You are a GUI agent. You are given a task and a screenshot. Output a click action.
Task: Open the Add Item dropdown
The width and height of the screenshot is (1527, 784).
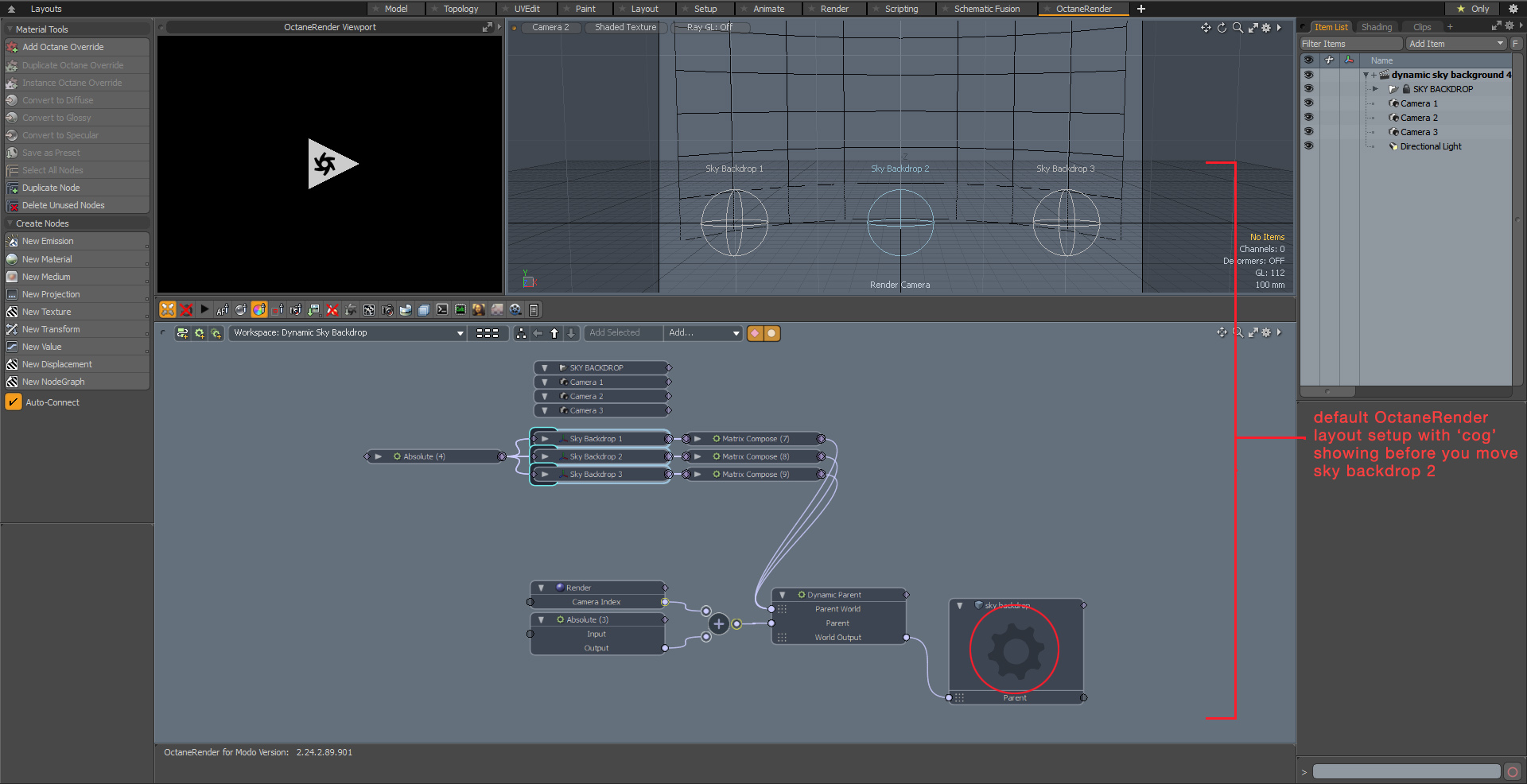[1457, 44]
